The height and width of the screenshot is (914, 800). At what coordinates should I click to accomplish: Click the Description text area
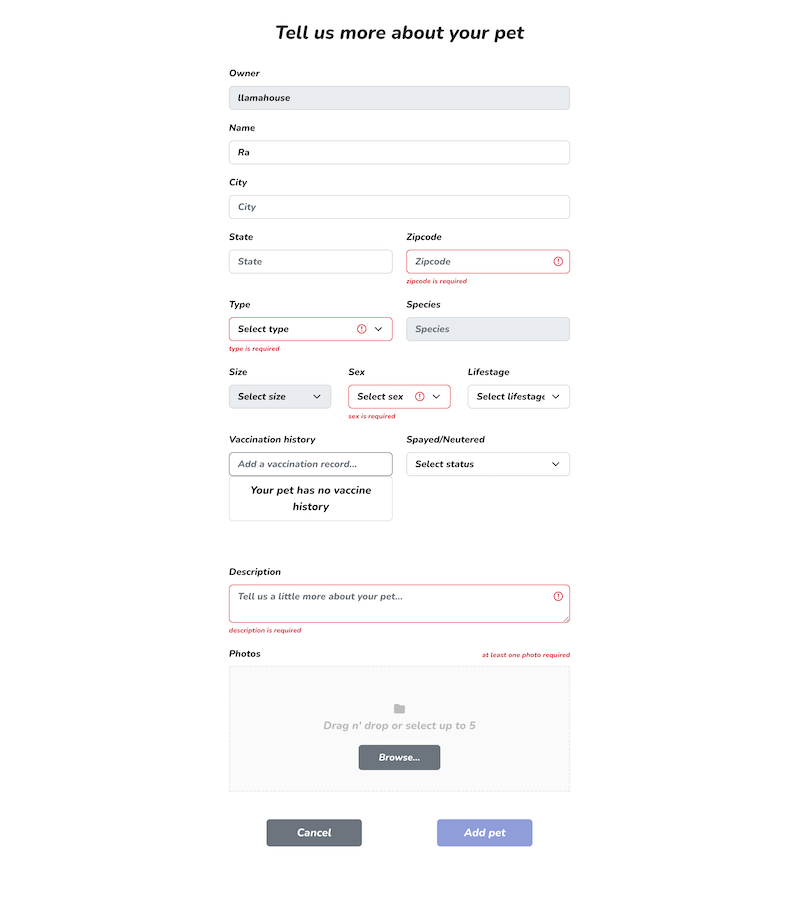390,604
